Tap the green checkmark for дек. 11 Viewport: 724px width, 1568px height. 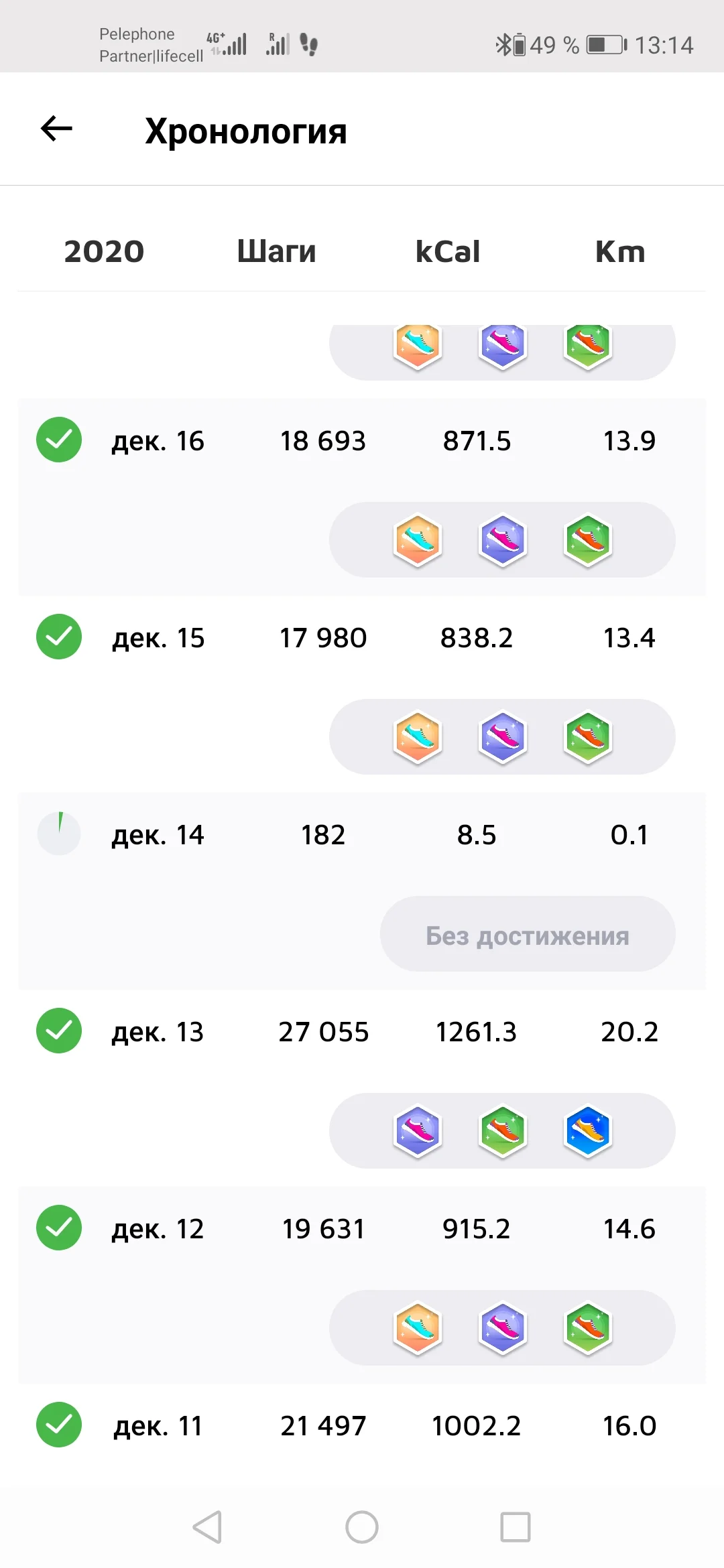[x=59, y=1425]
